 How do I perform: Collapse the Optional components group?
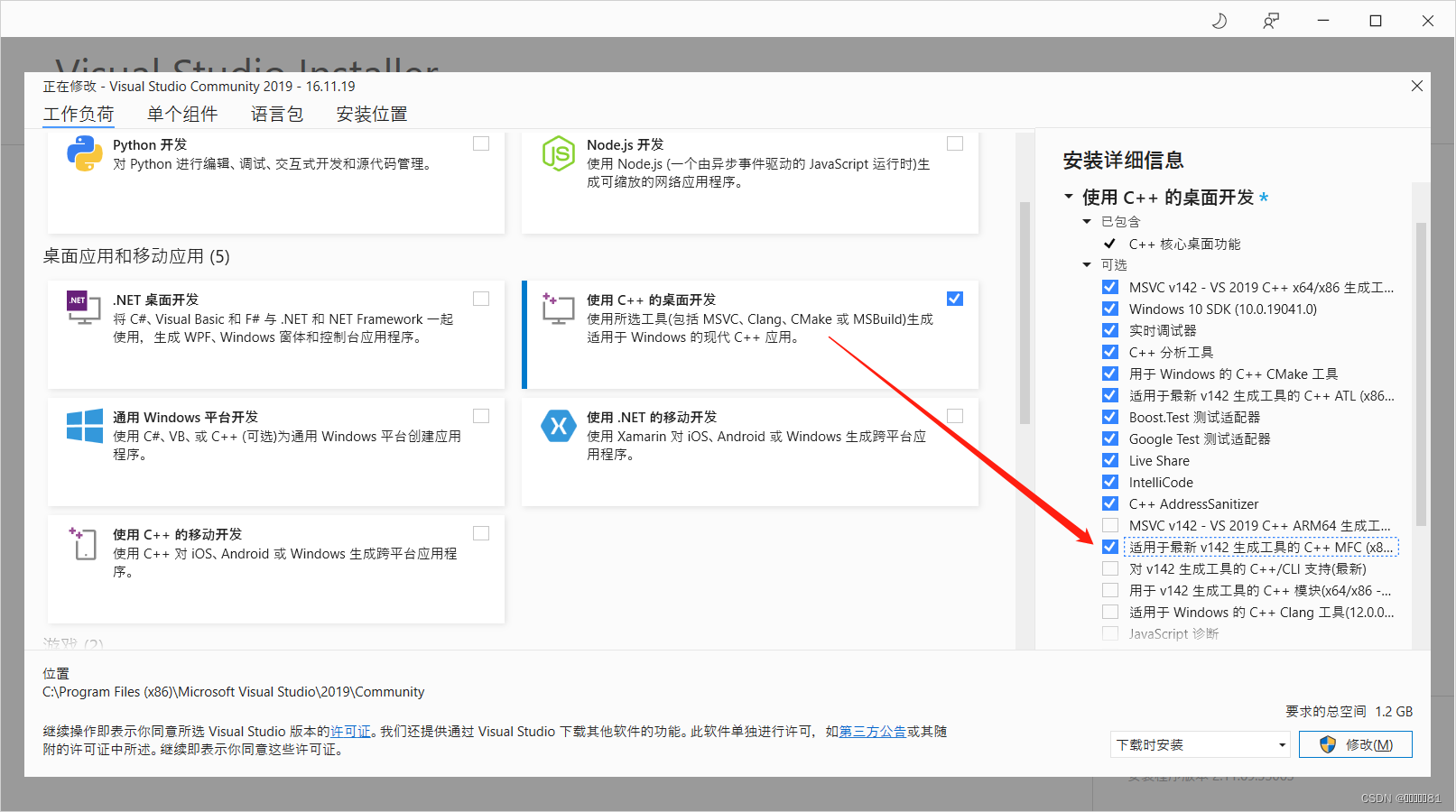tap(1087, 264)
